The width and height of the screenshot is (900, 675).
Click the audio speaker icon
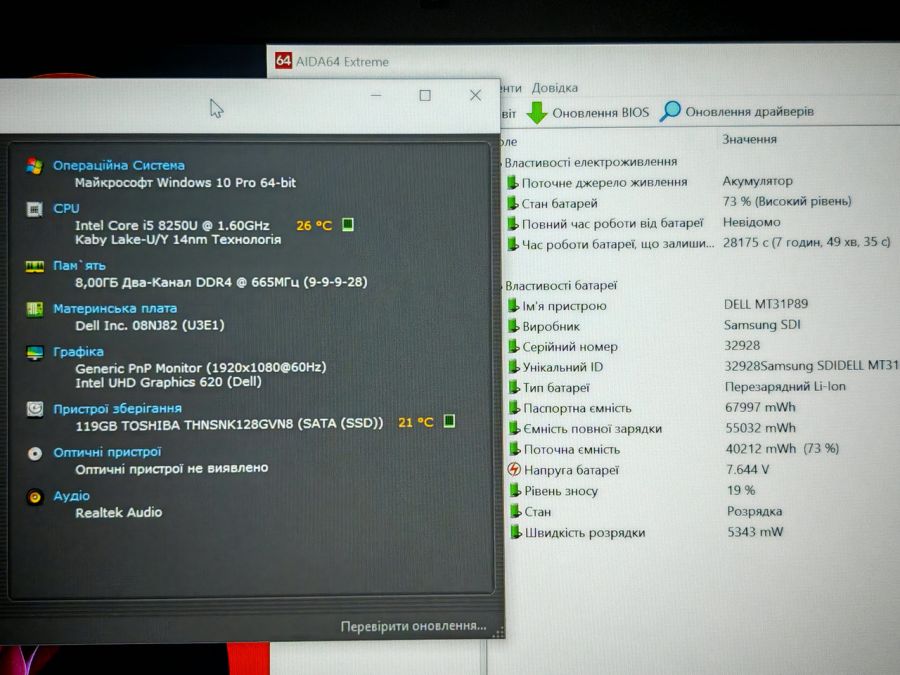35,496
